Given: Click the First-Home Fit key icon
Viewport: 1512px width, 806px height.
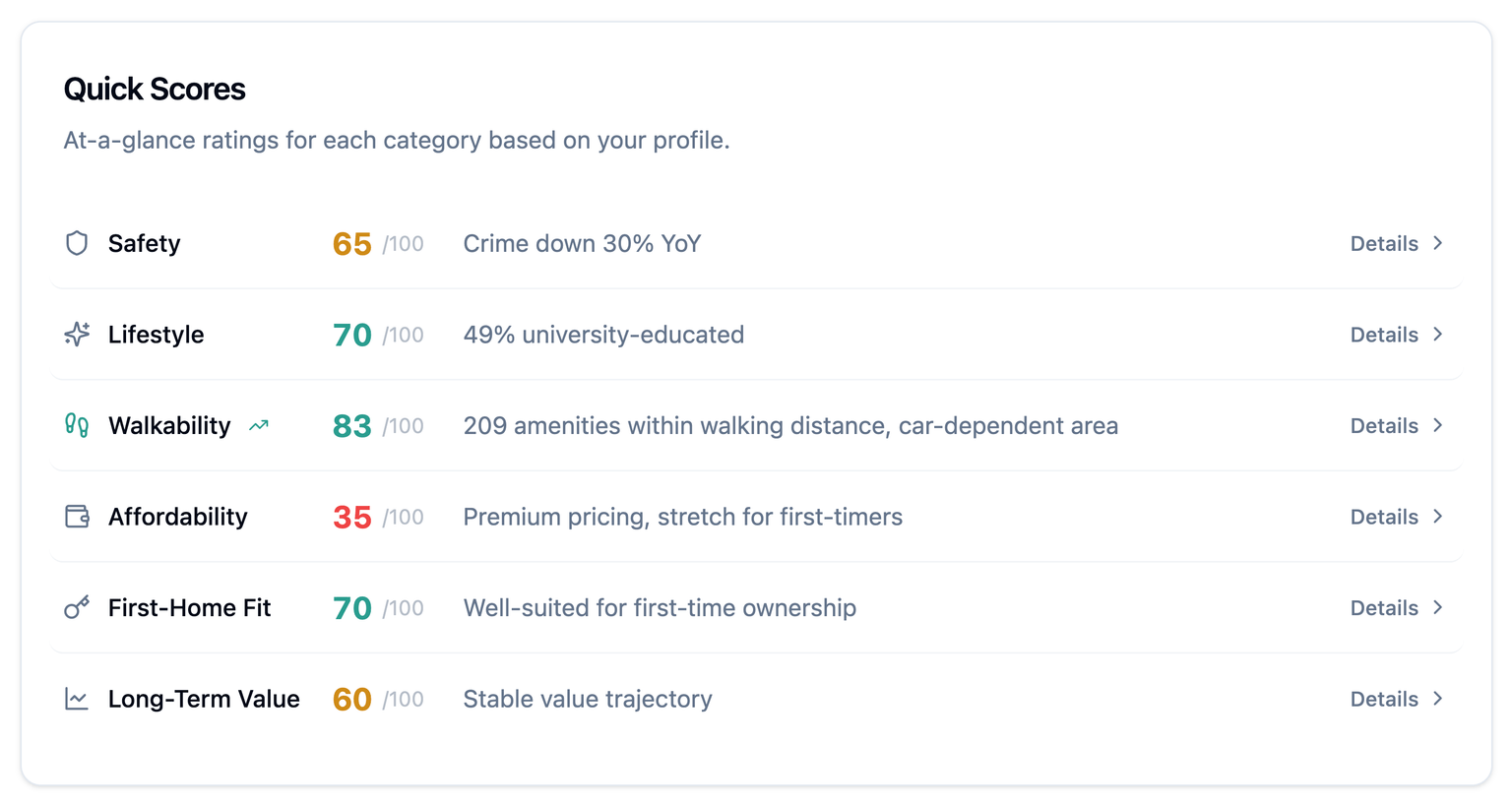Looking at the screenshot, I should pos(77,607).
